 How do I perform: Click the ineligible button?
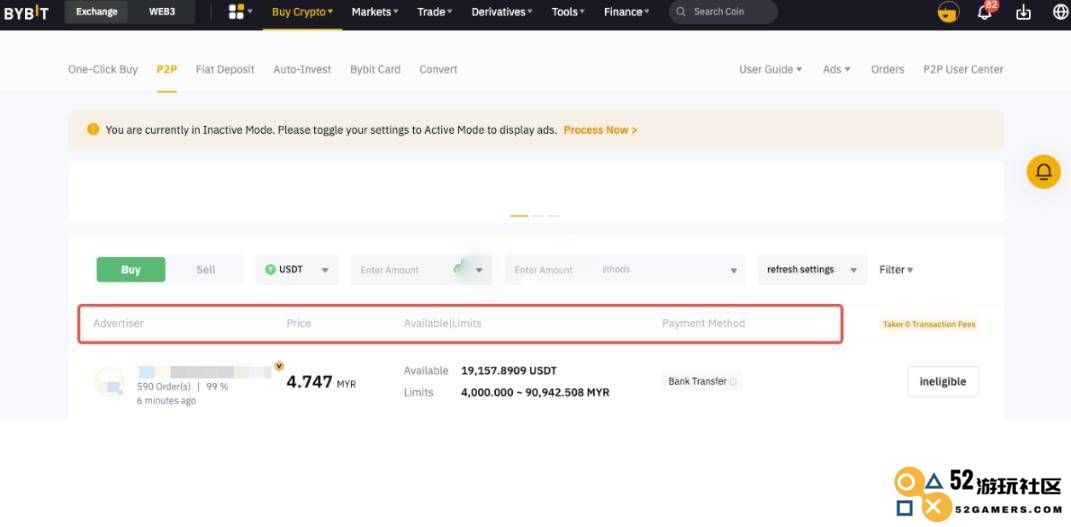pos(943,382)
